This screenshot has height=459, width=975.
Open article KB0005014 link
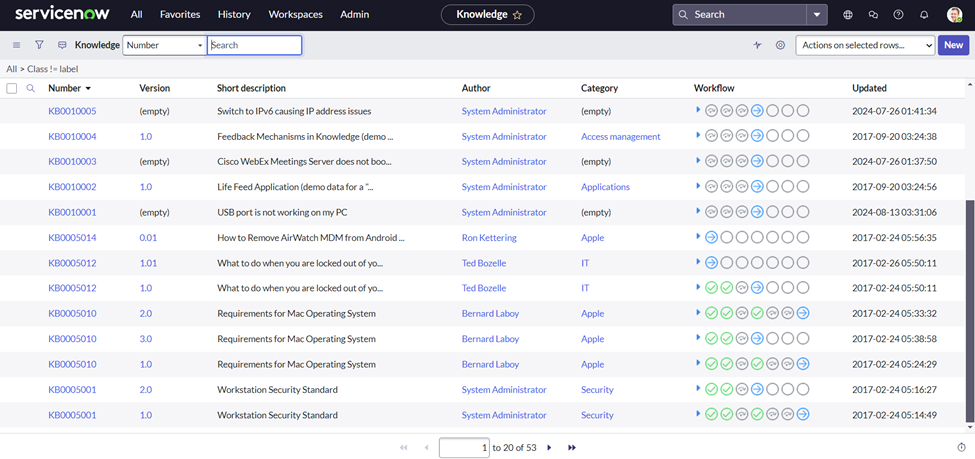pos(72,238)
